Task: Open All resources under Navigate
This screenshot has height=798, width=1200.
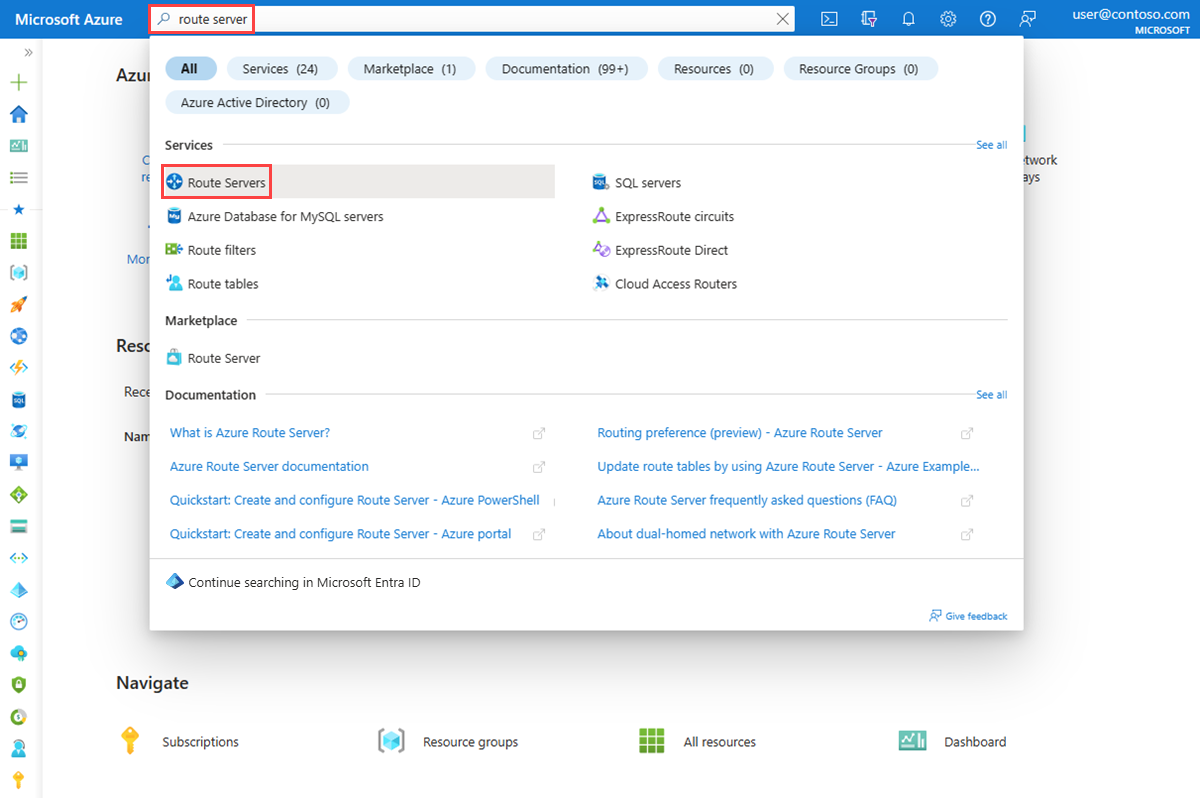Action: 698,741
